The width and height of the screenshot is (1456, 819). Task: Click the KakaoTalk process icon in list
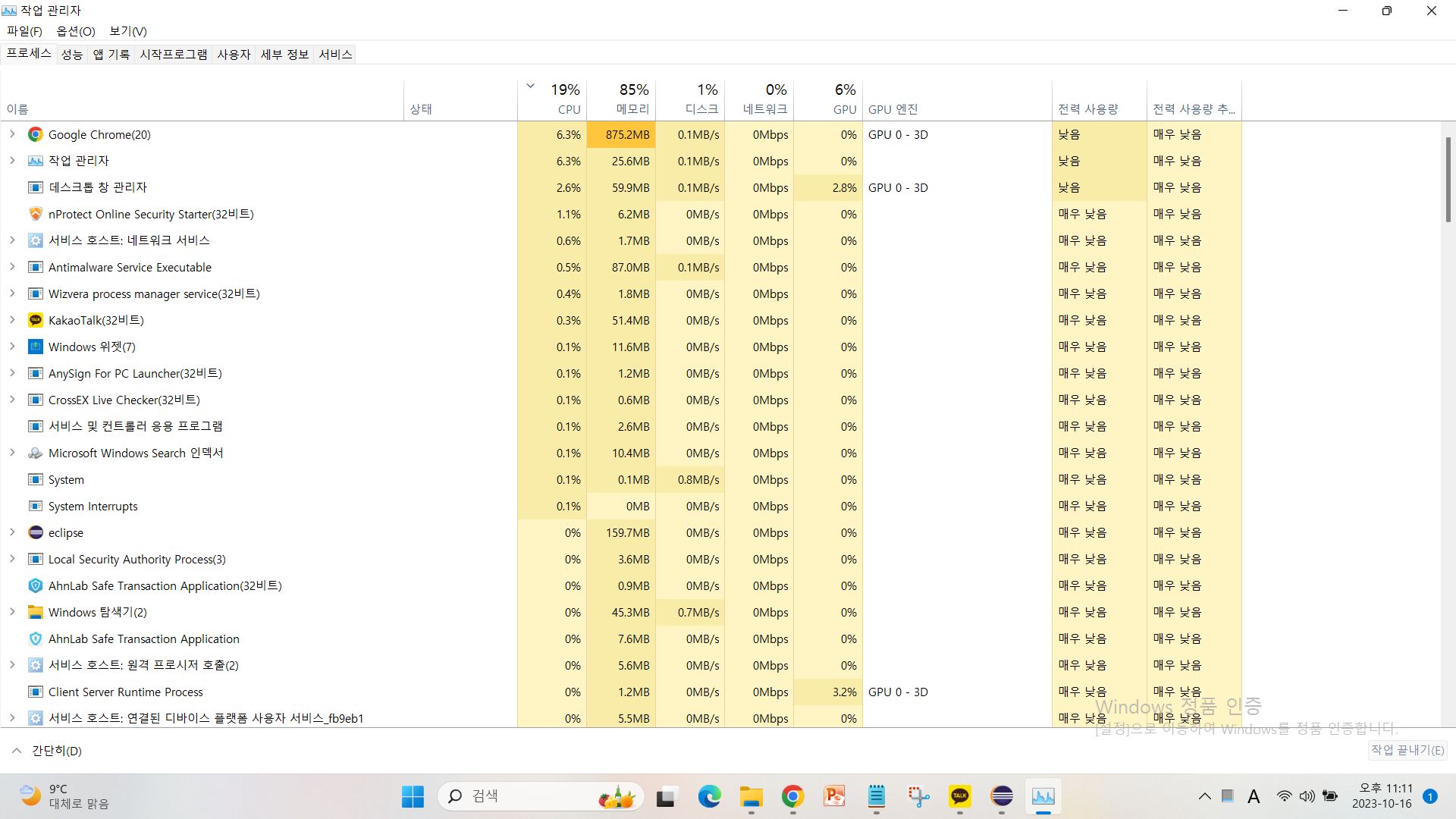point(36,320)
